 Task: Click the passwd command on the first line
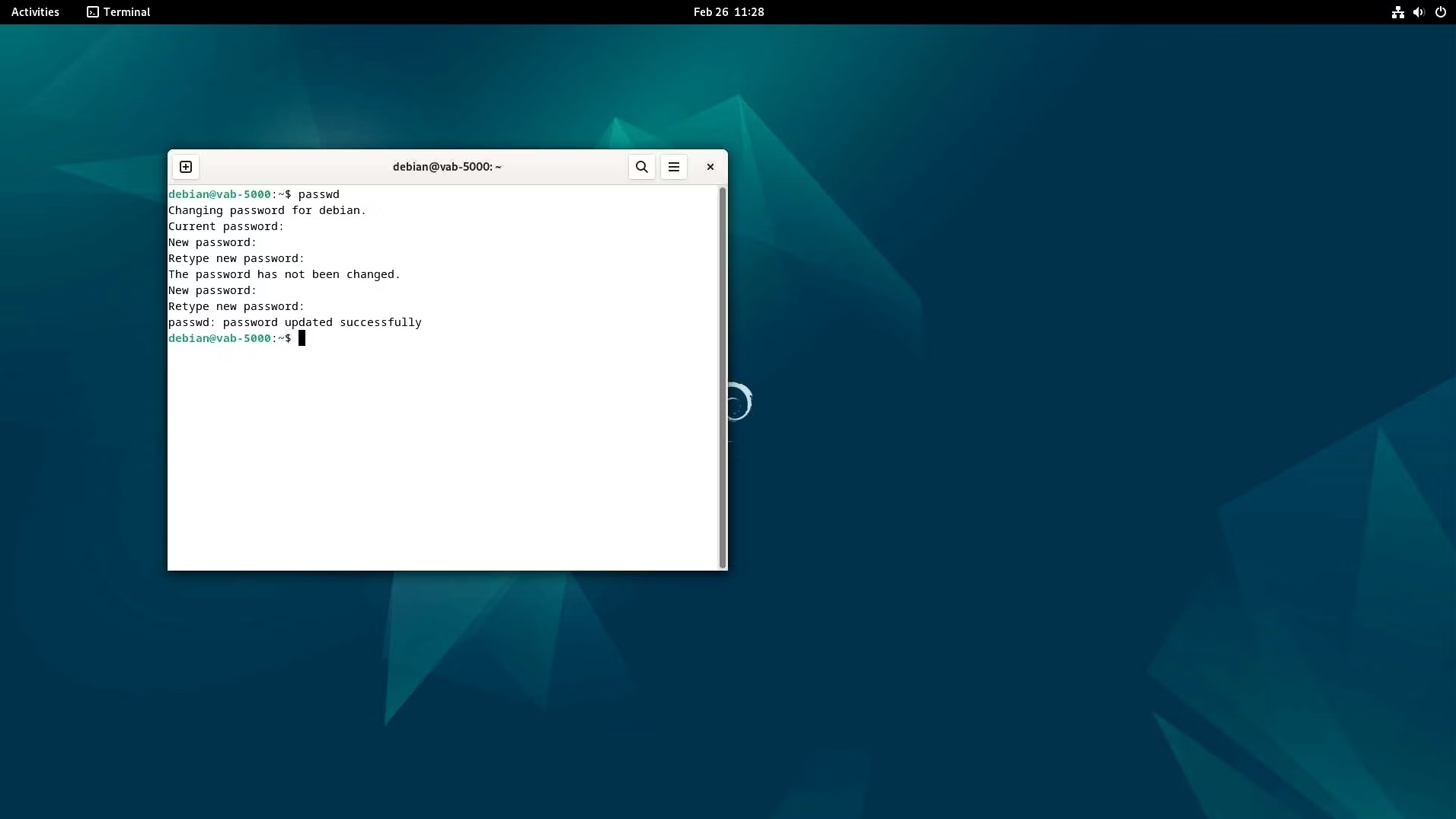[319, 194]
